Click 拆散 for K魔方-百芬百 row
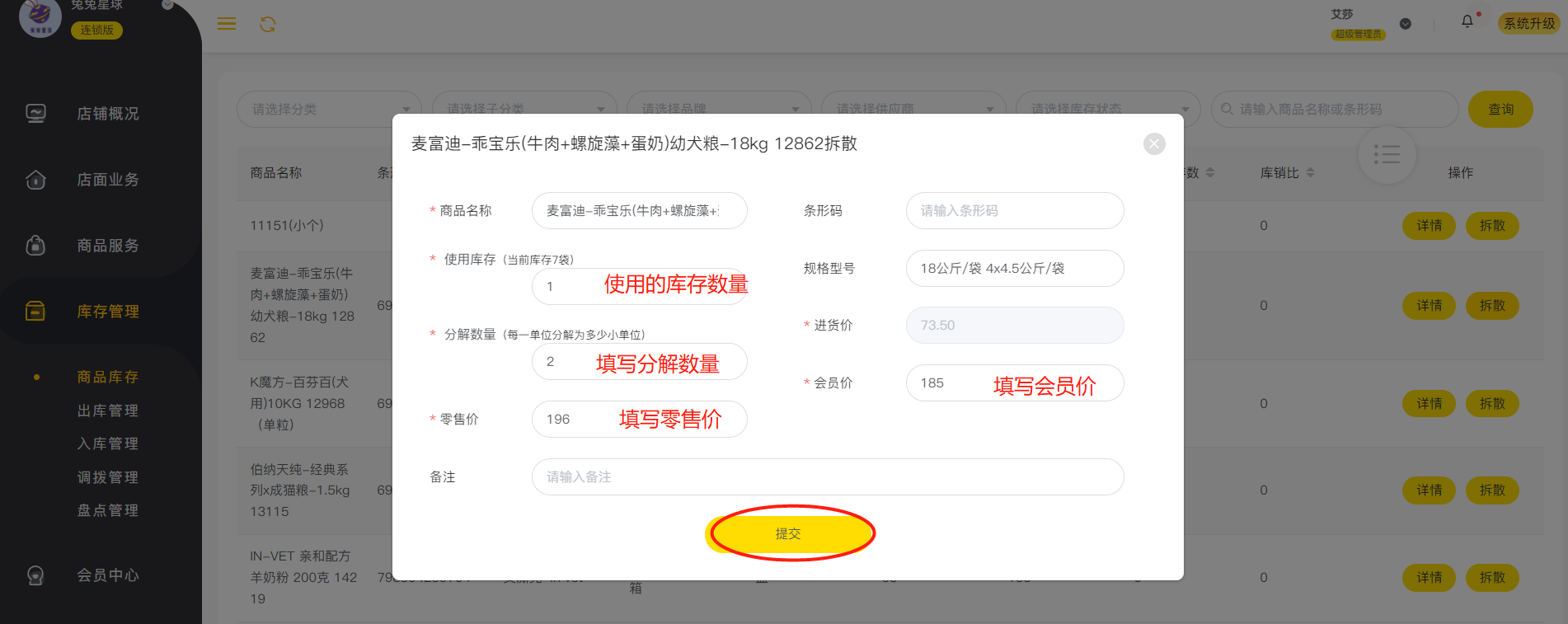The width and height of the screenshot is (1568, 624). [1492, 403]
